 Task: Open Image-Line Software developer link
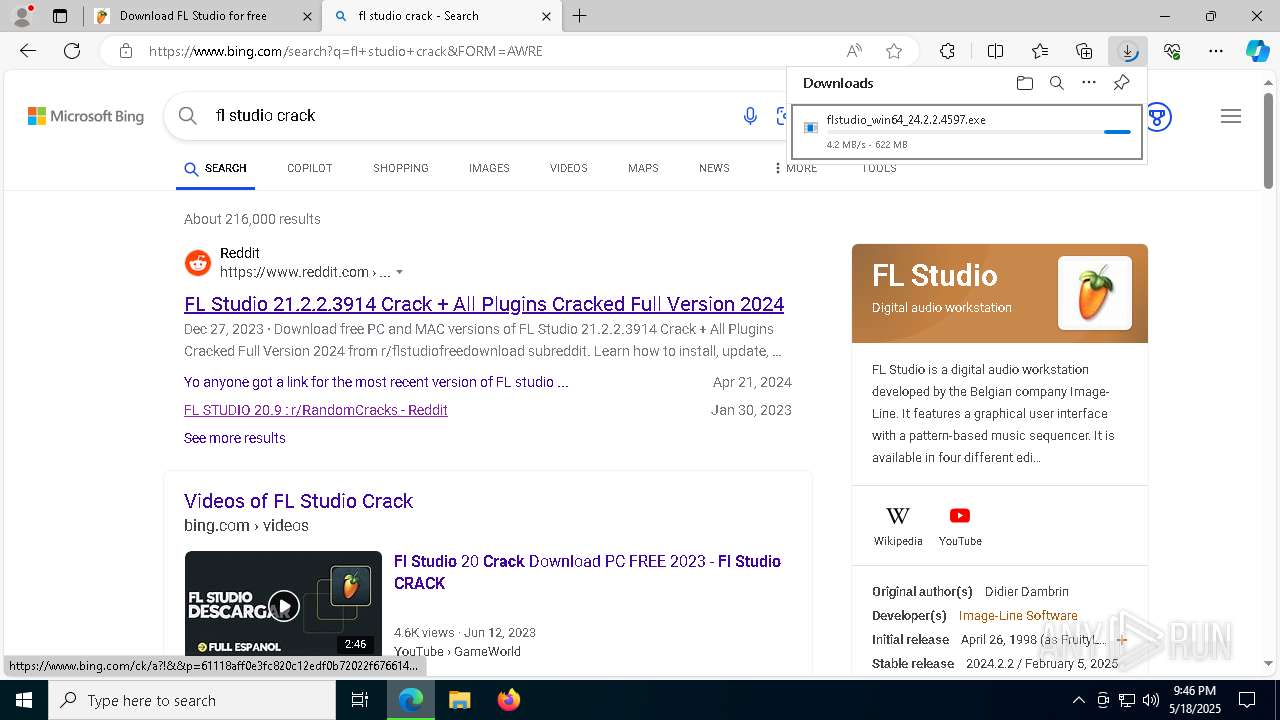tap(1018, 616)
